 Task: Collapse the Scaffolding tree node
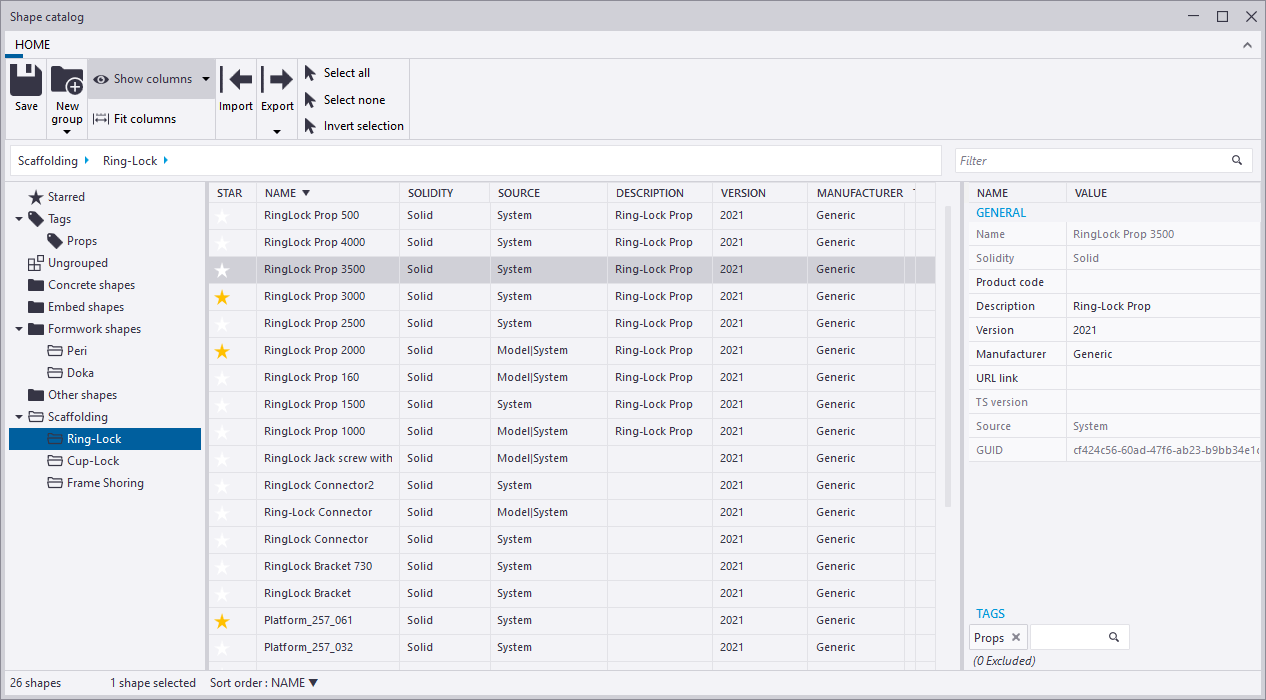point(19,417)
